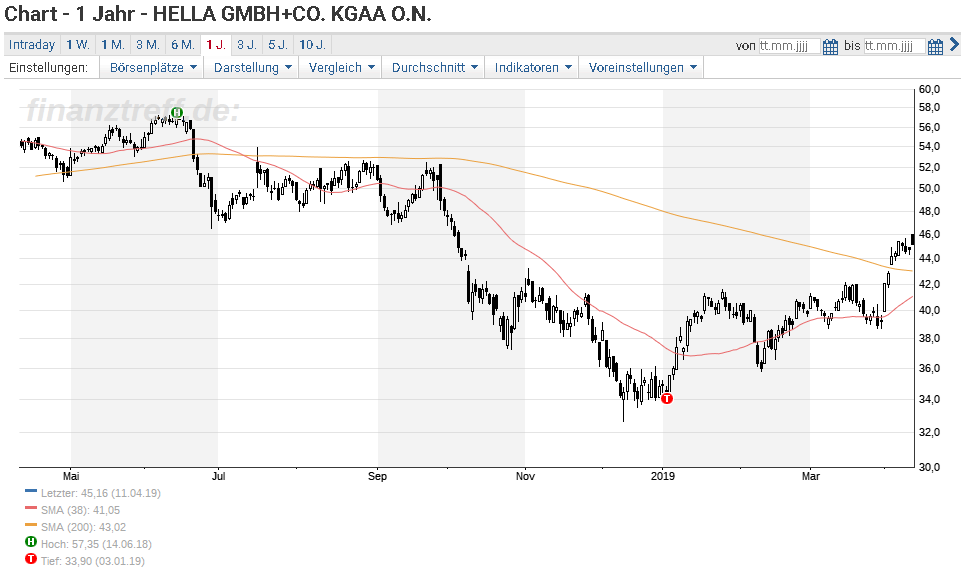Click the red T low marker on chart
Viewport: 961px width, 570px height.
coord(667,398)
